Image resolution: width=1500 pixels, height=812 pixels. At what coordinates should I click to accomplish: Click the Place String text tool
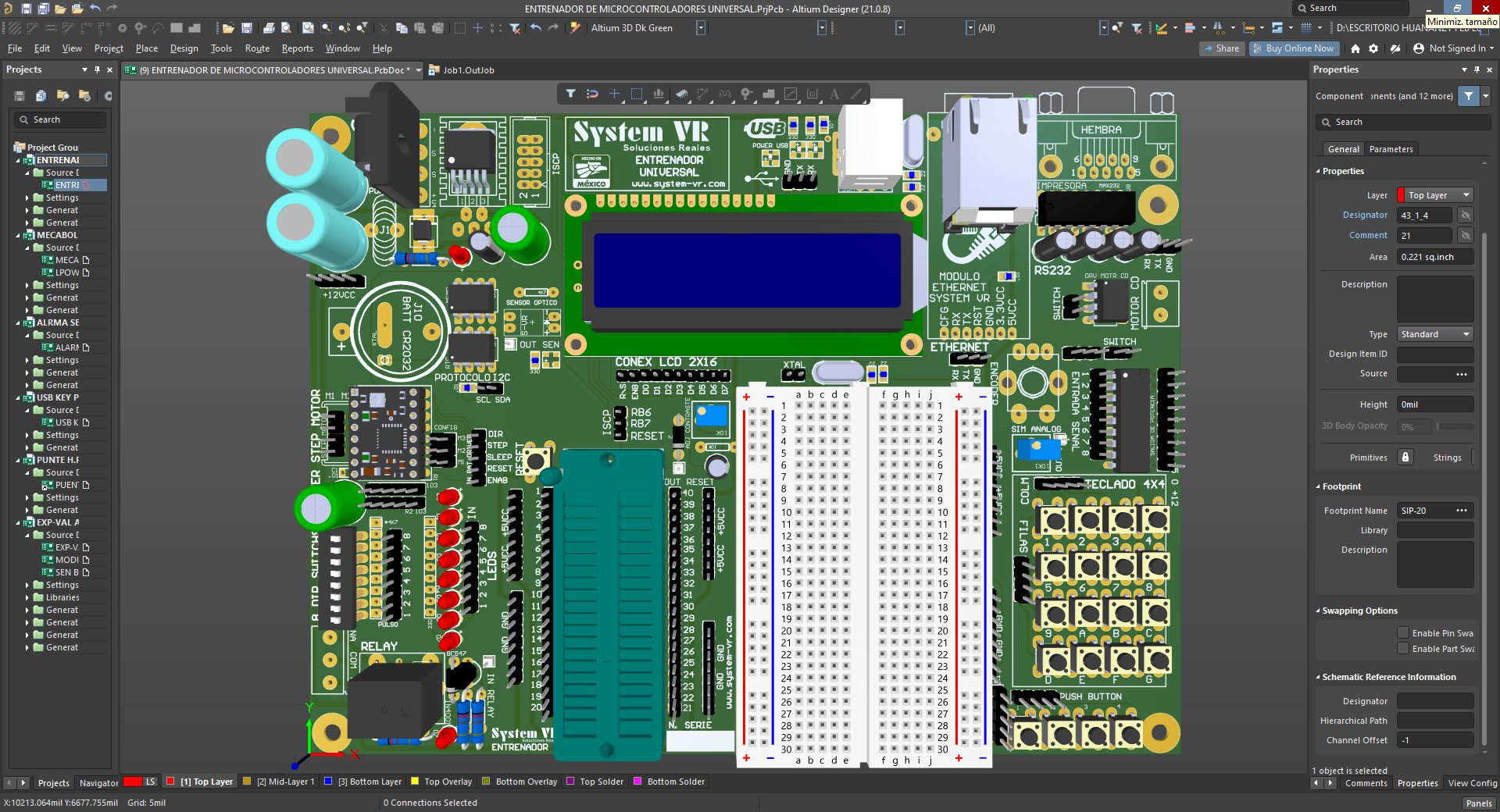[834, 94]
